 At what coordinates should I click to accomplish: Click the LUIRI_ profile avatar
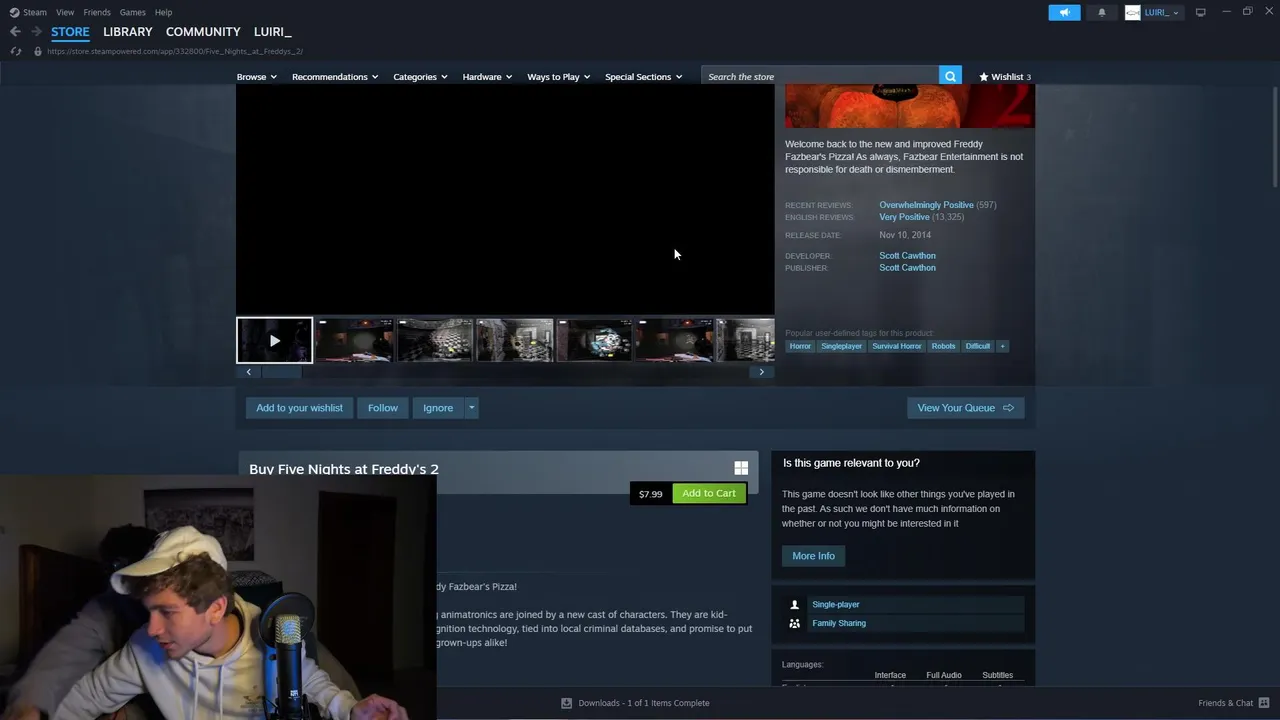point(1132,12)
